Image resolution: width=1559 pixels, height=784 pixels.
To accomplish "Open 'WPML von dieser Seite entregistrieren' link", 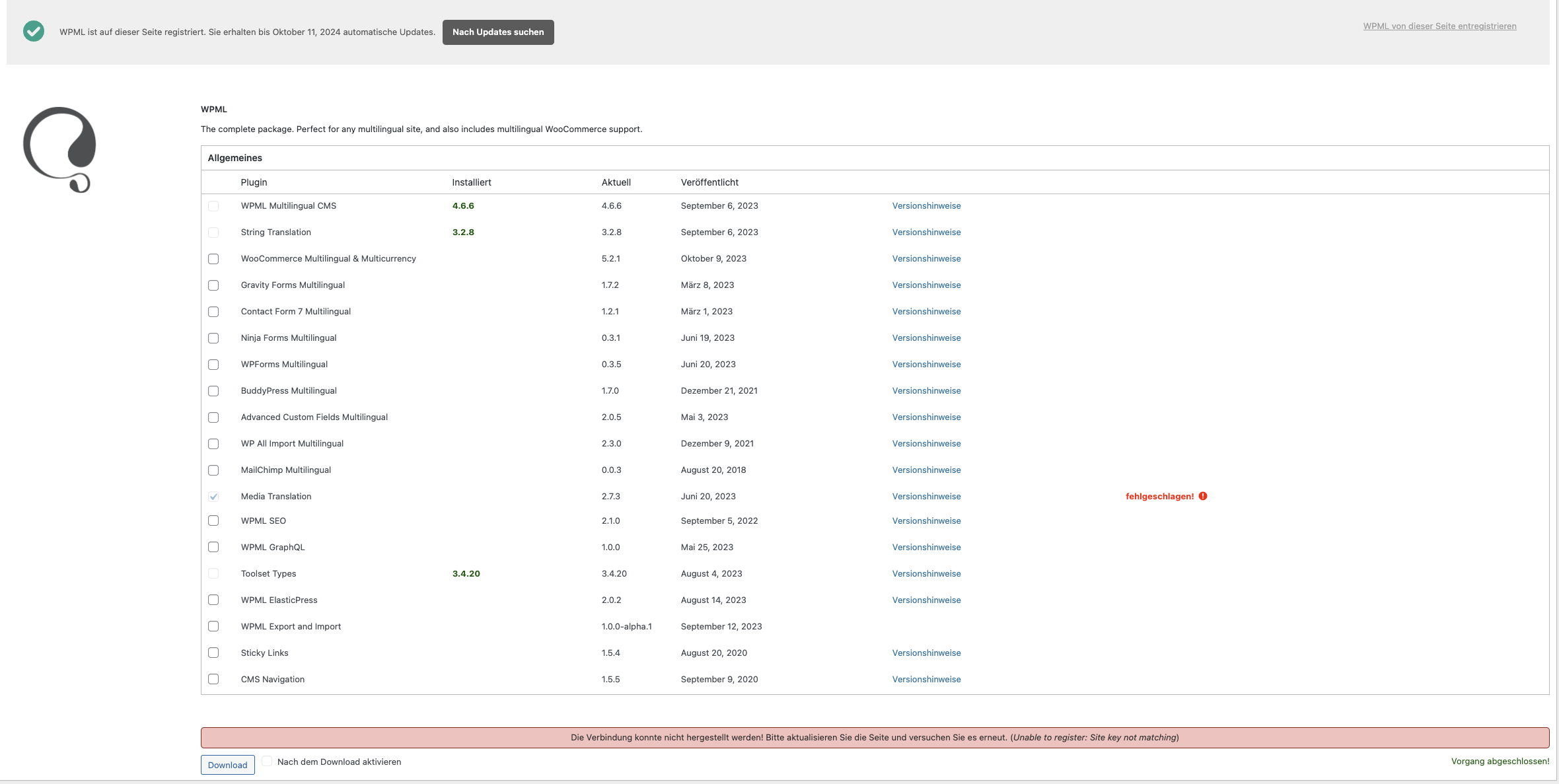I will [x=1439, y=26].
